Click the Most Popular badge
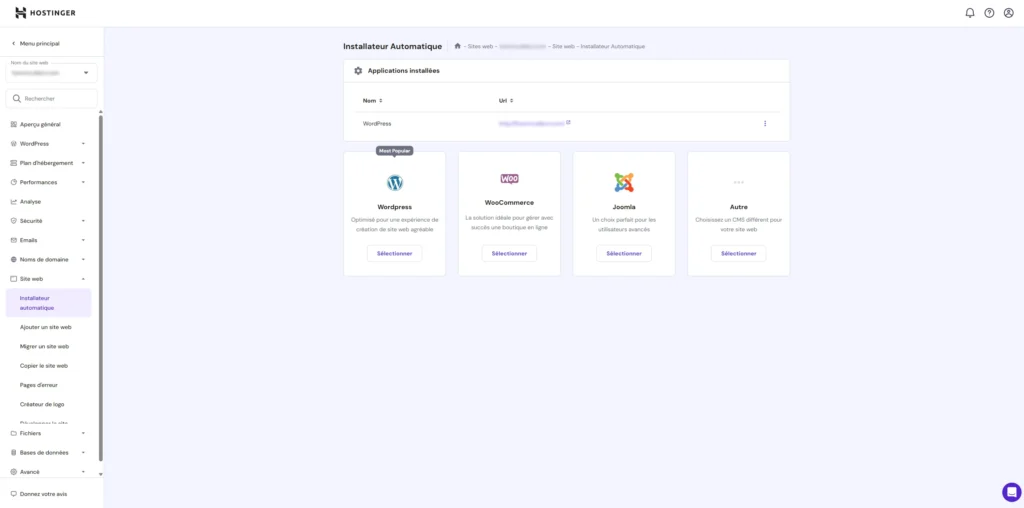 [394, 151]
